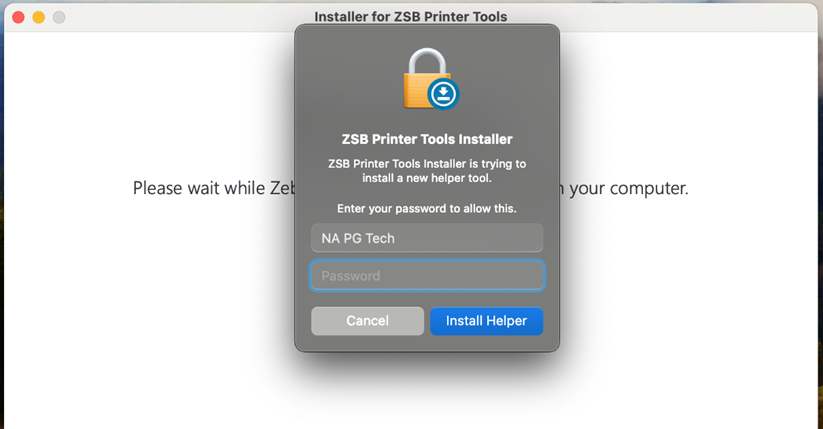Minimize the installer using the yellow button
The height and width of the screenshot is (429, 823).
pyautogui.click(x=39, y=17)
